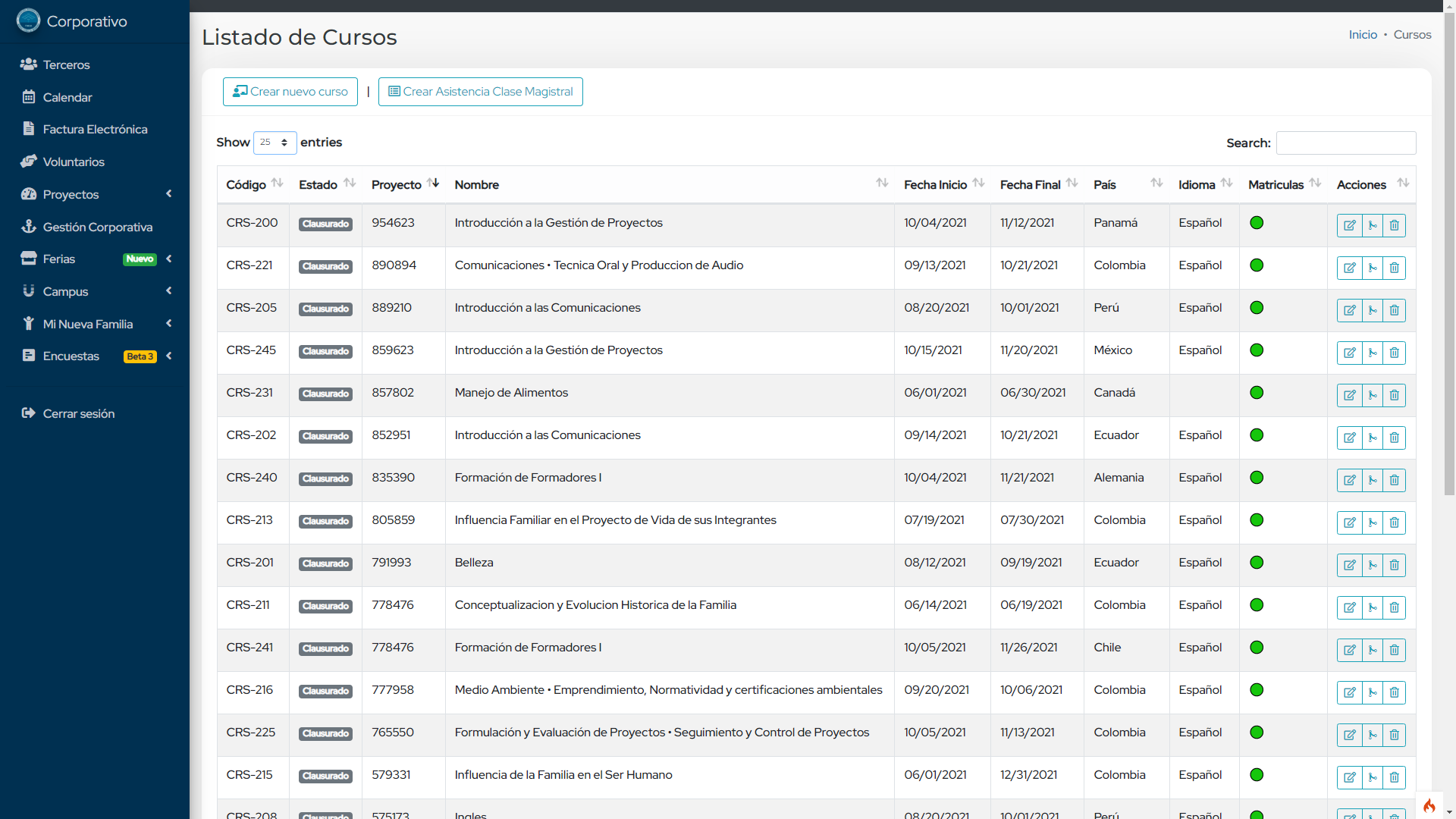Click the Search input field
This screenshot has height=819, width=1456.
pos(1345,143)
